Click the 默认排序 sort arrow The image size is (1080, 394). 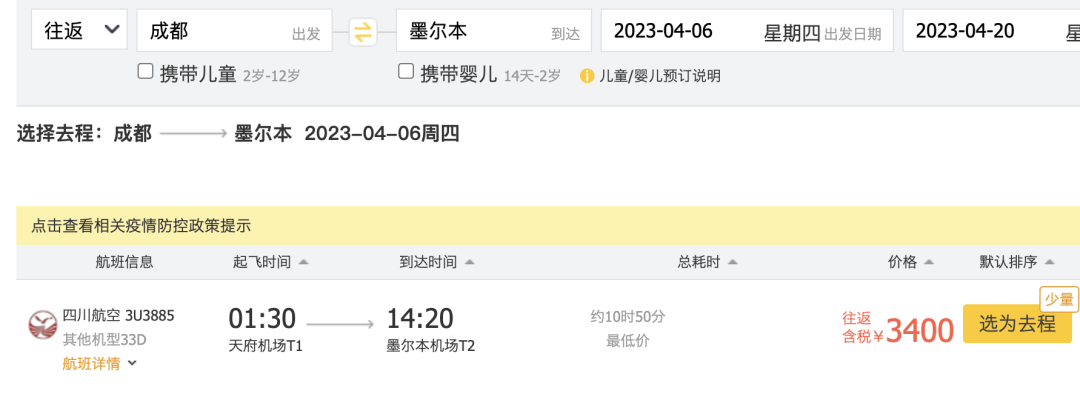point(1050,262)
